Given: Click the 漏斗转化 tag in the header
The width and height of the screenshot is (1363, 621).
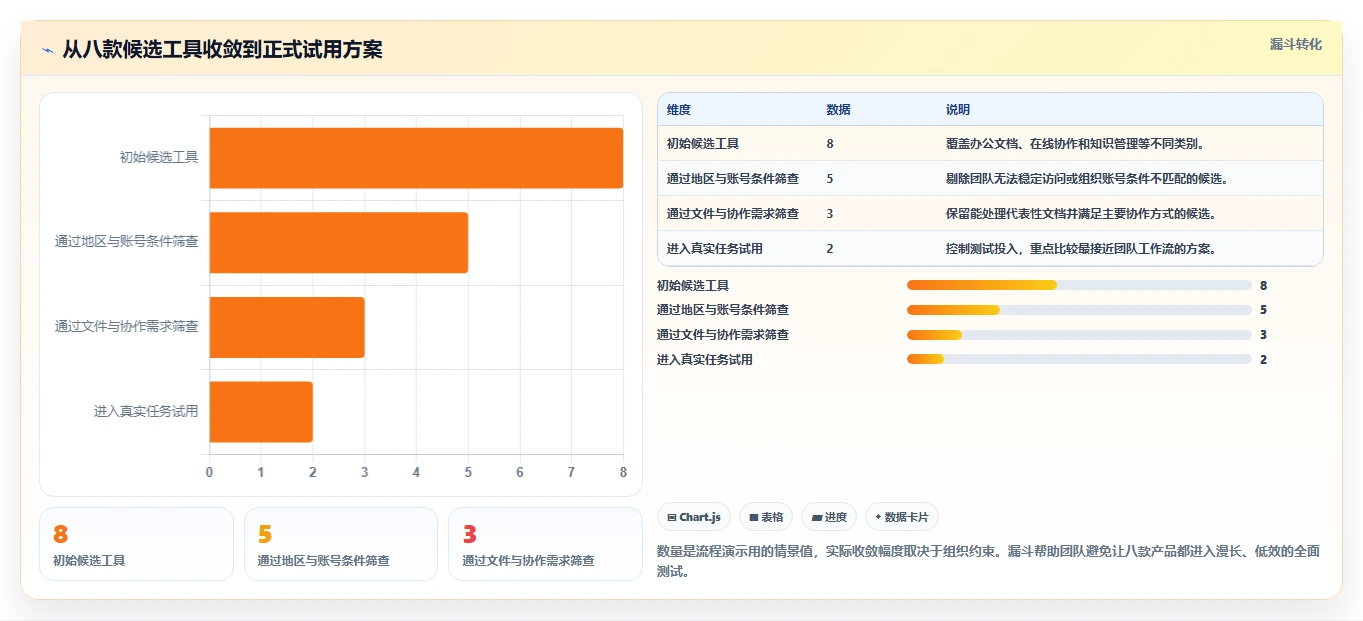Looking at the screenshot, I should [x=1296, y=44].
